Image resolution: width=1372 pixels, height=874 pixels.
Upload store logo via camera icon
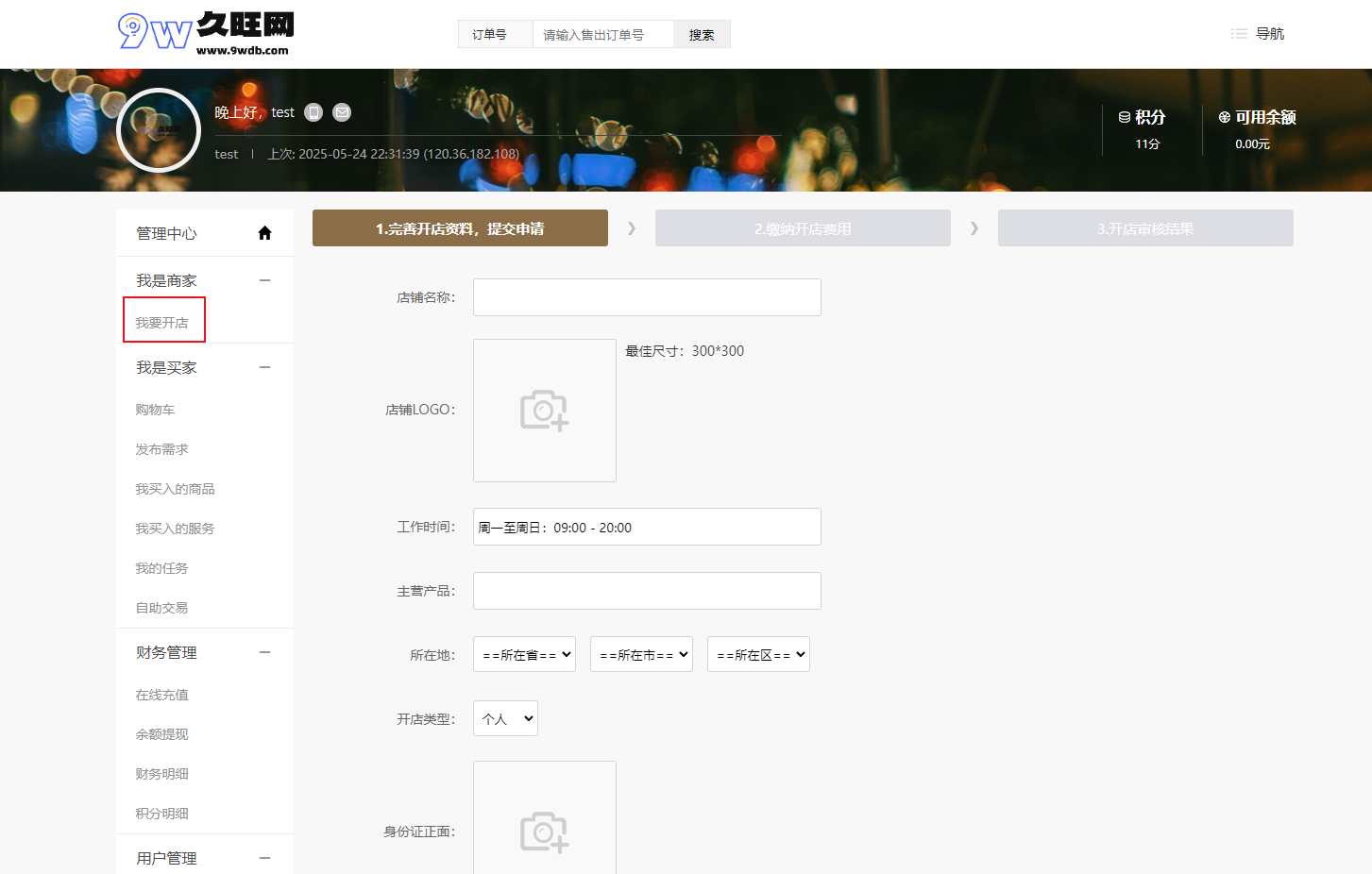(x=545, y=411)
